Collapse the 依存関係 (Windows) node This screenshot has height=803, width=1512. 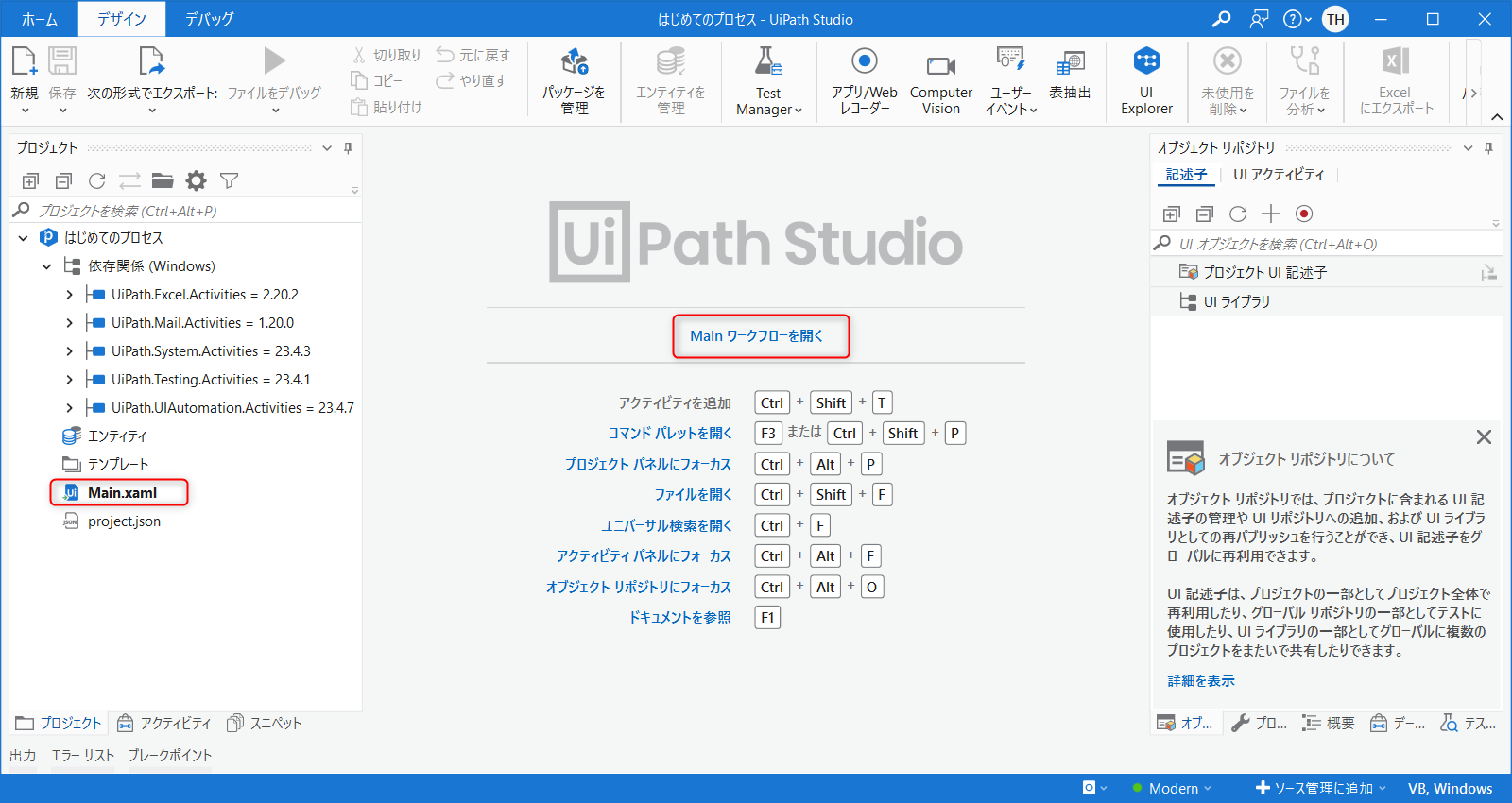point(46,266)
